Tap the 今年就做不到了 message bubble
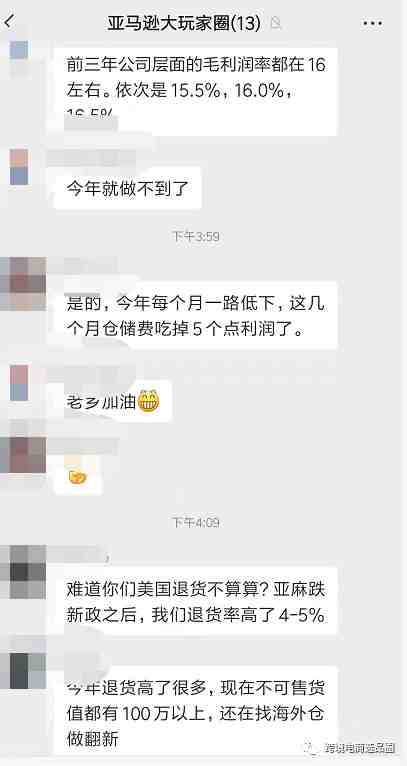The height and width of the screenshot is (766, 407). (x=127, y=189)
